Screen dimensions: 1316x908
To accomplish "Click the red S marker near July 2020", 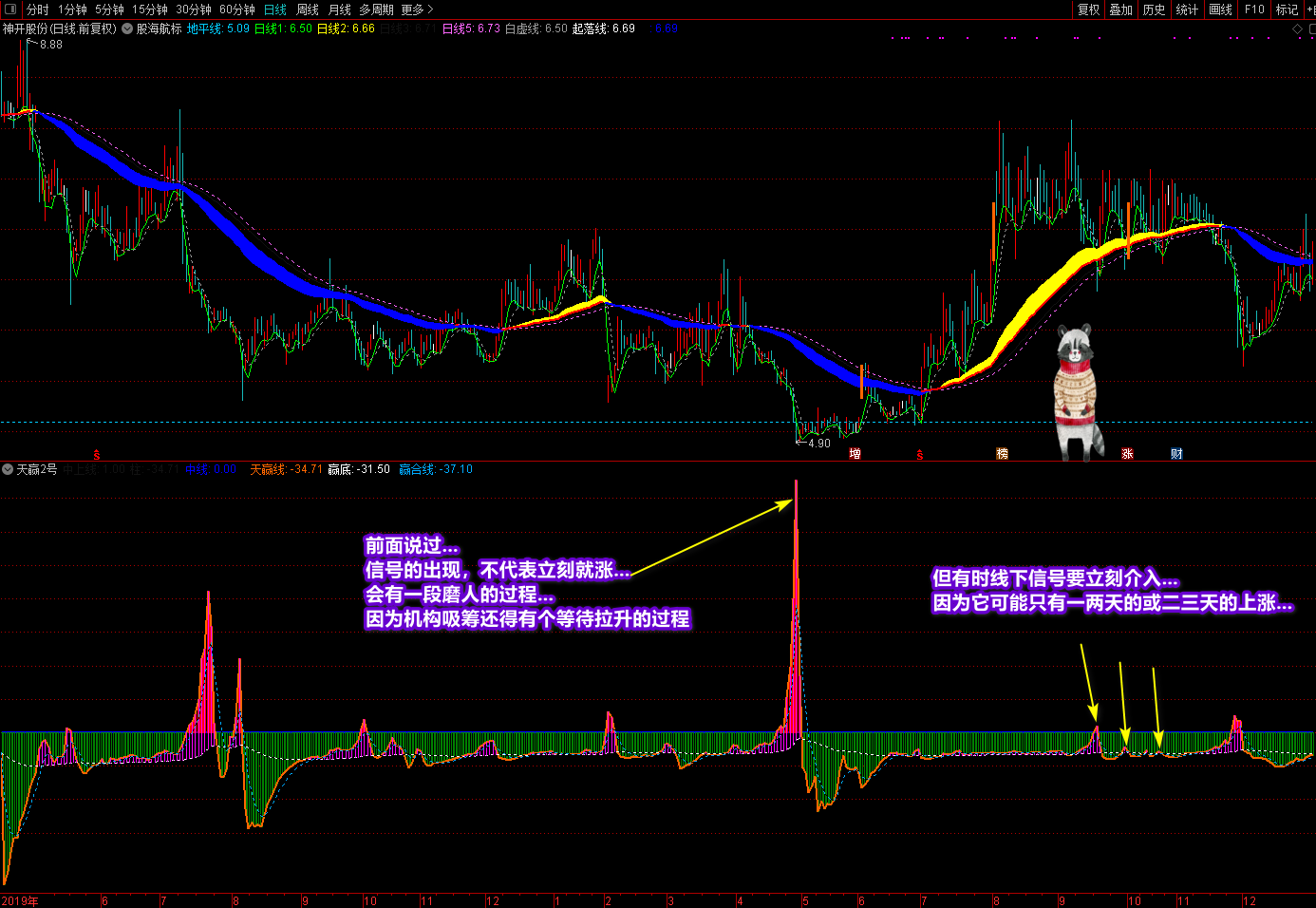I will (919, 455).
